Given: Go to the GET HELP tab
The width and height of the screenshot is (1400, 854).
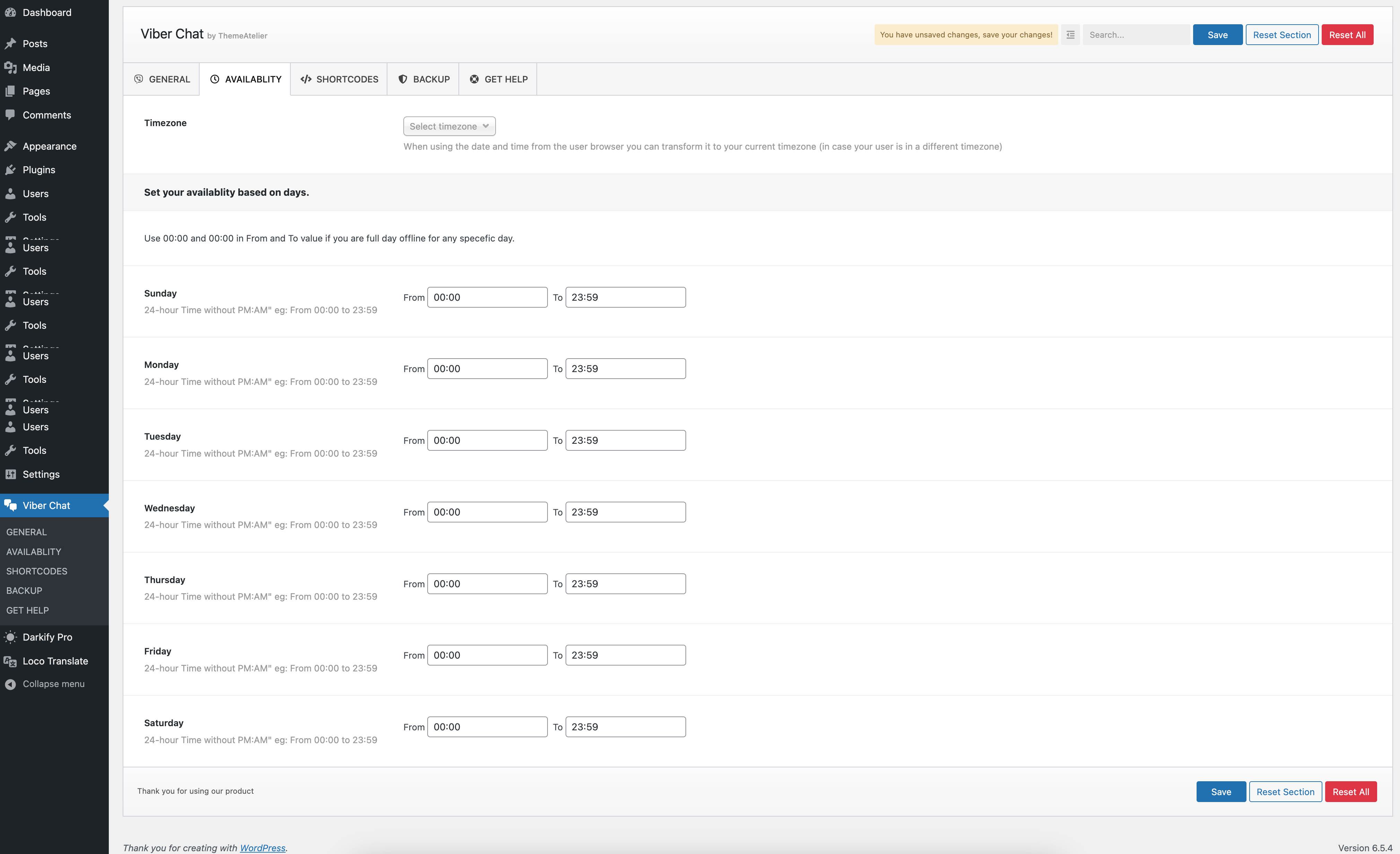Looking at the screenshot, I should coord(498,79).
